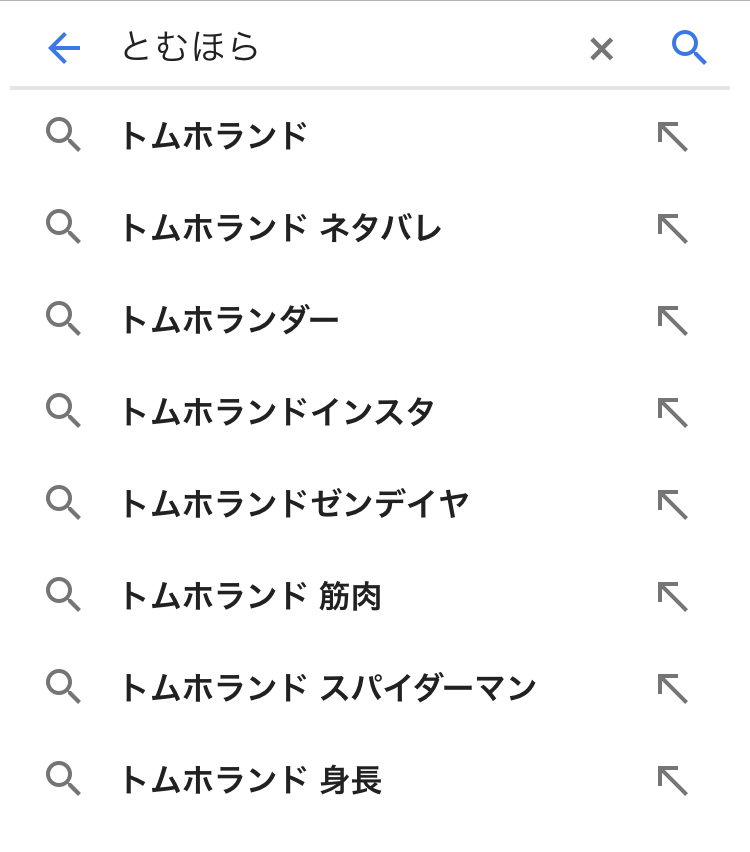Choose the トムホランド 筋肉 suggestion
This screenshot has height=852, width=750.
coord(250,596)
